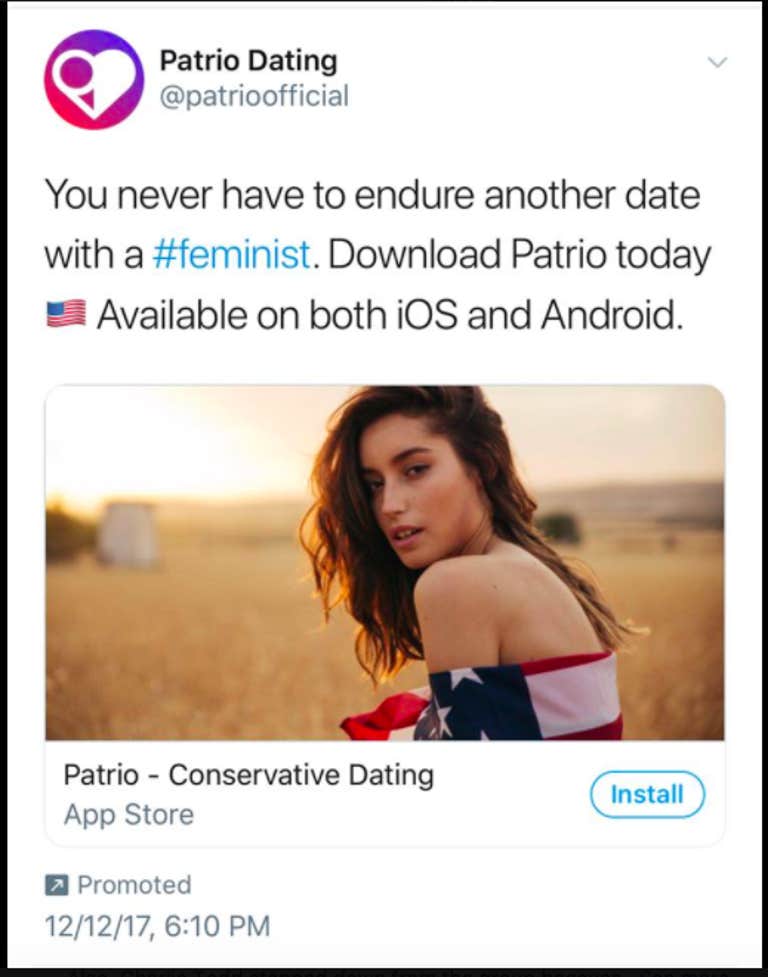Click the word "Android" in the tweet
Viewport: 768px width, 977px height.
click(611, 316)
